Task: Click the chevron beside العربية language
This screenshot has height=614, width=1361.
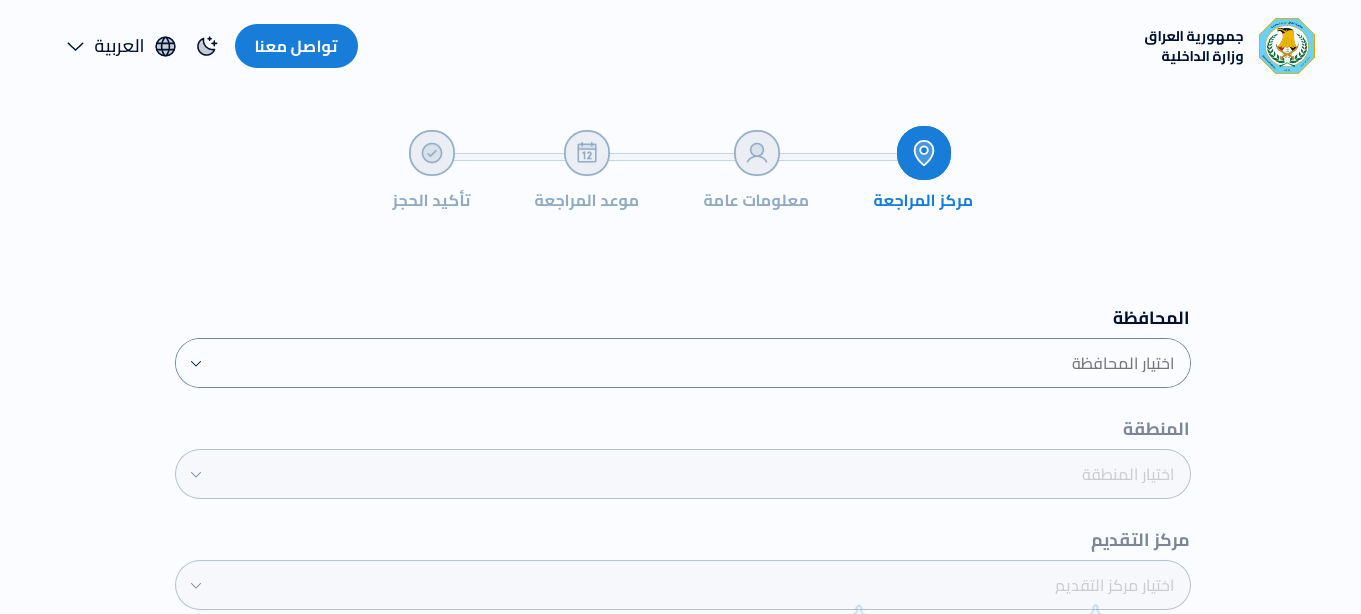Action: 76,46
